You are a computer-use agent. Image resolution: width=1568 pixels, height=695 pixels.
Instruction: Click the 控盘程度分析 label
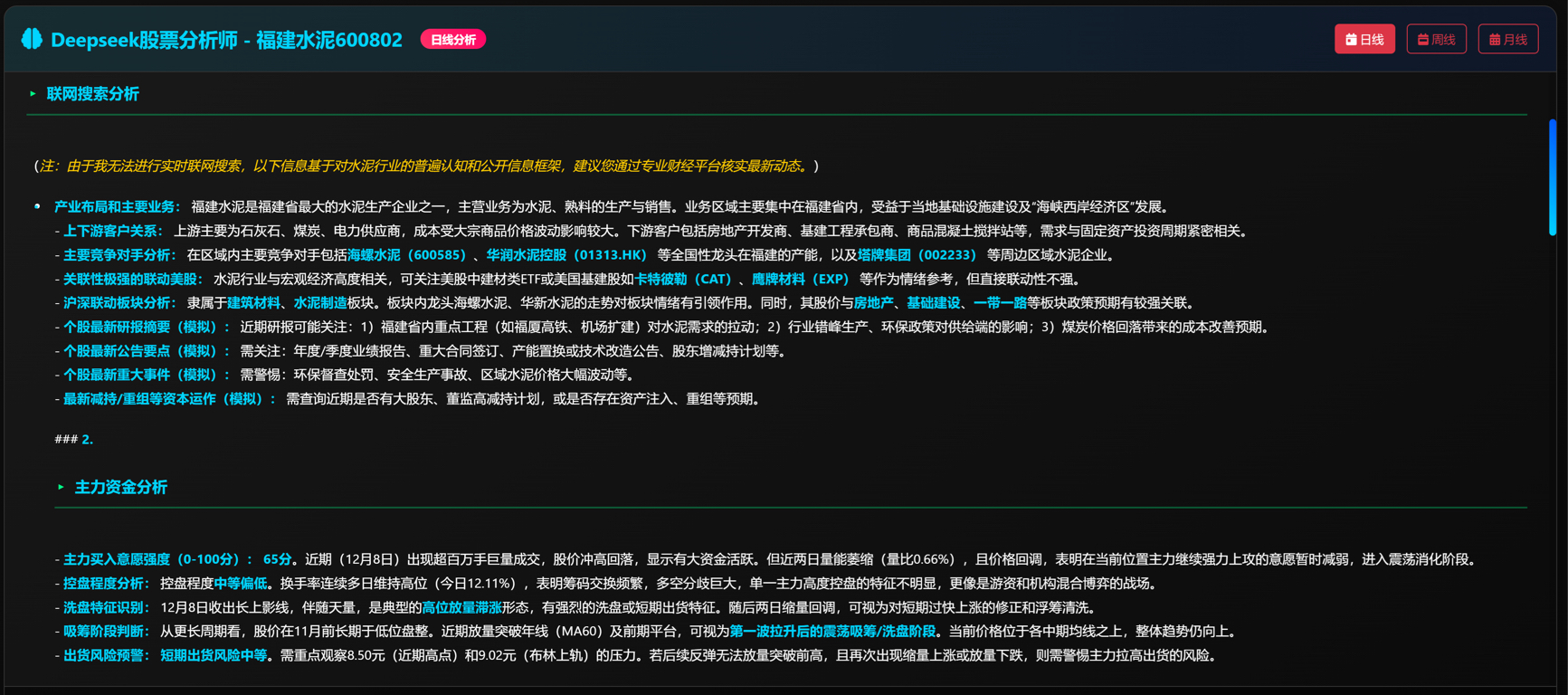pyautogui.click(x=106, y=584)
